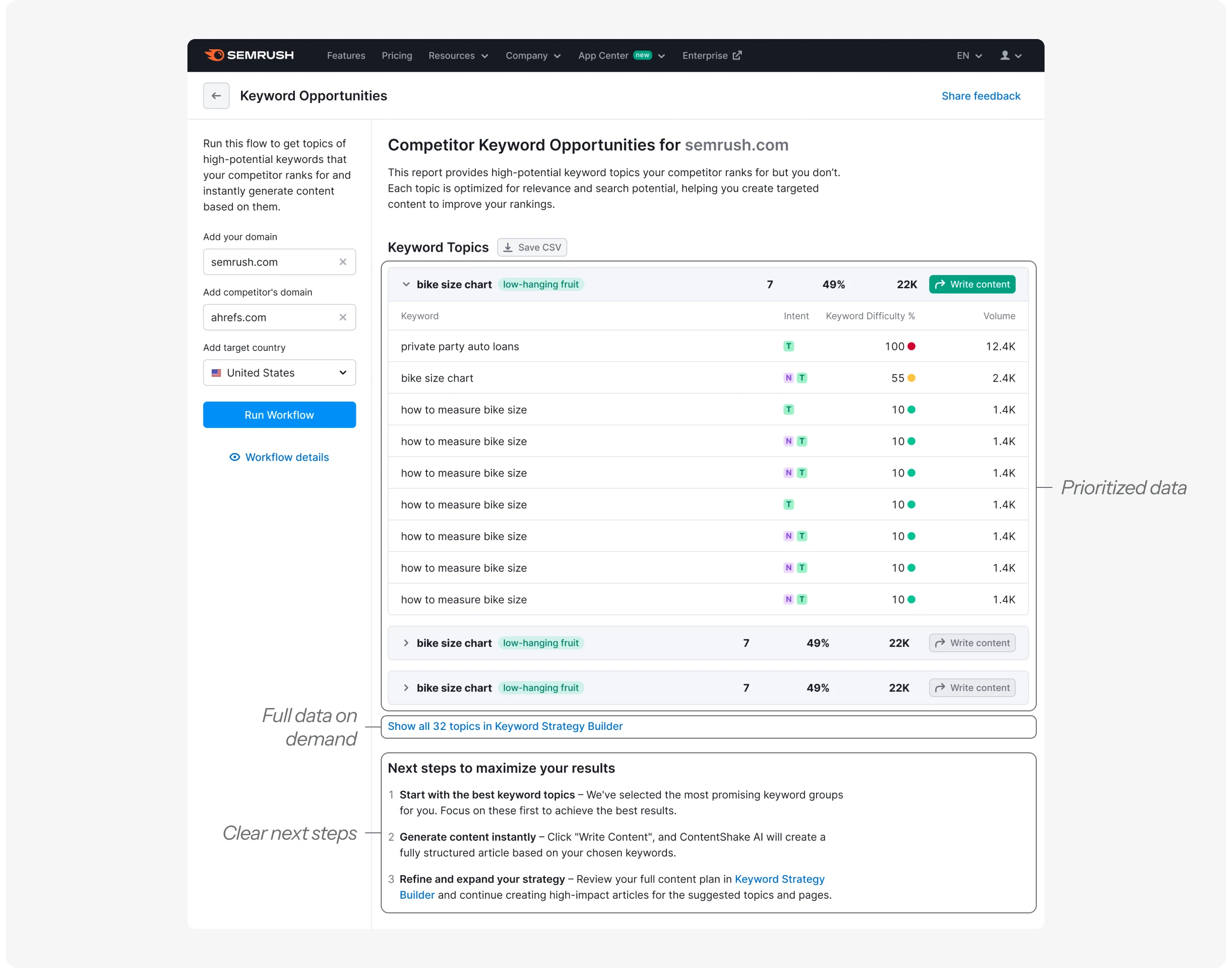The height and width of the screenshot is (968, 1232).
Task: Click the red difficulty dot next to 100
Action: (x=911, y=346)
